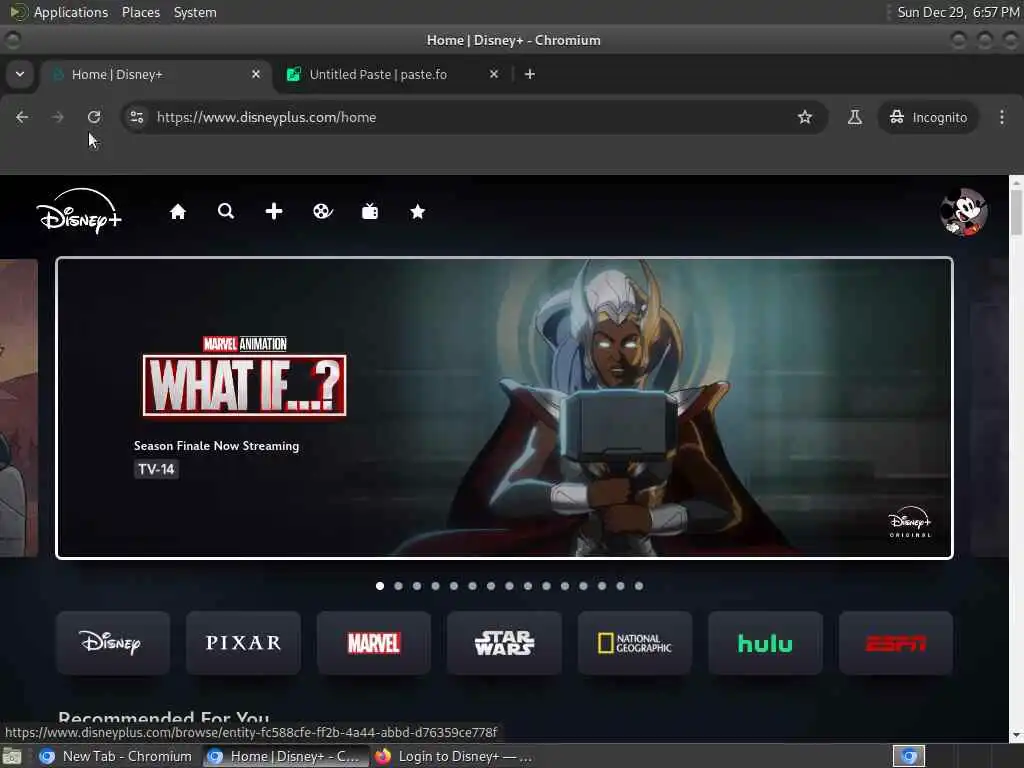Open the ESPN brand tile
Viewport: 1024px width, 768px height.
[896, 643]
